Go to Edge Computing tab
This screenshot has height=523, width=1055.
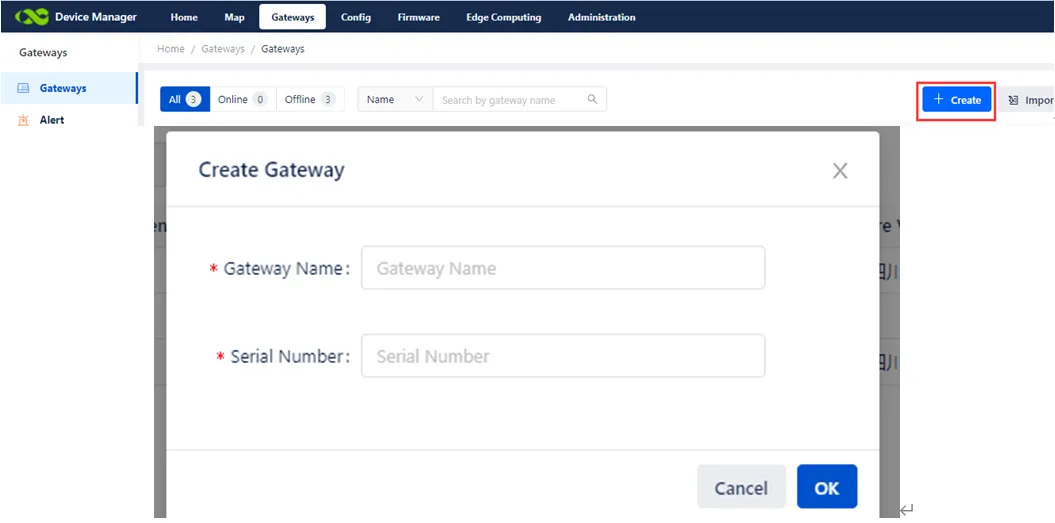click(x=504, y=17)
